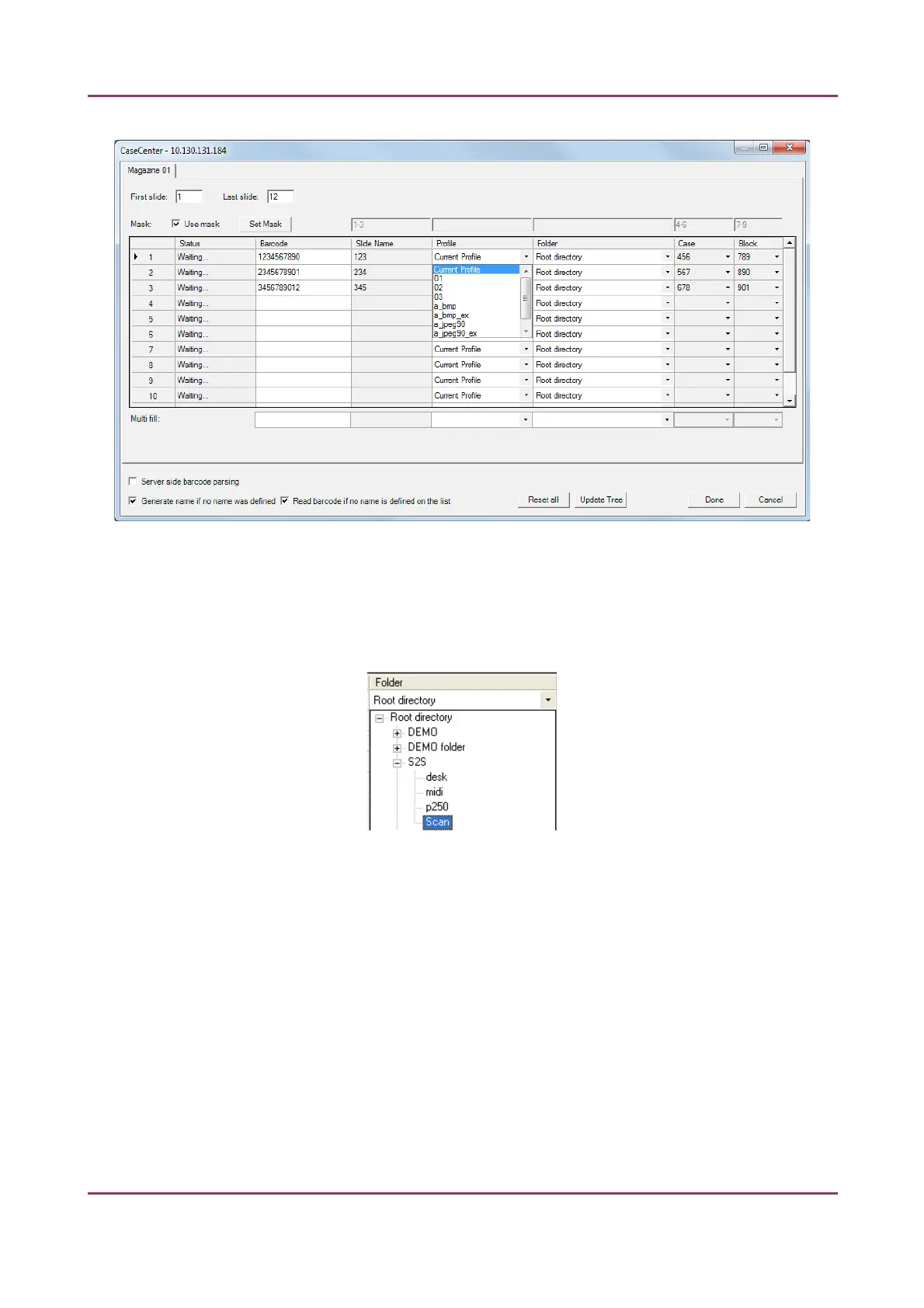This screenshot has height=1308, width=924.
Task: Click the slide table scroll up arrow
Action: tap(790, 243)
